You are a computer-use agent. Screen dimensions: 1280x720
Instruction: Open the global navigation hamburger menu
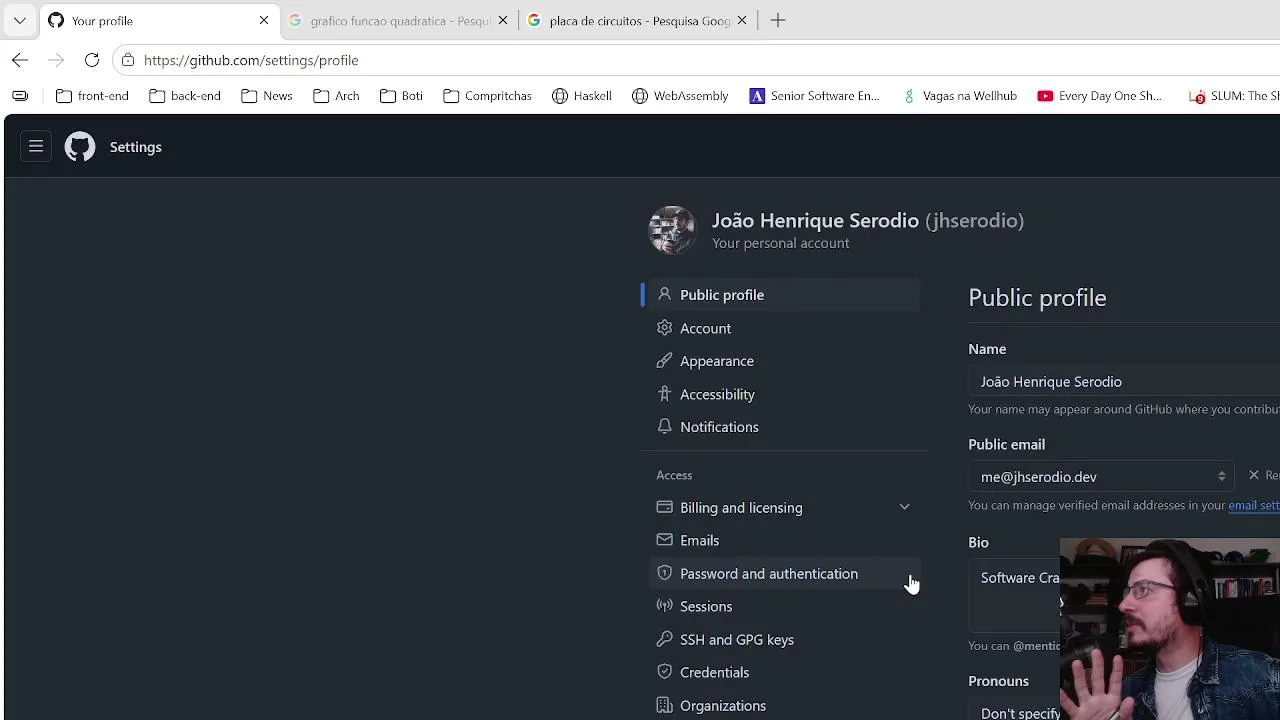pos(36,147)
